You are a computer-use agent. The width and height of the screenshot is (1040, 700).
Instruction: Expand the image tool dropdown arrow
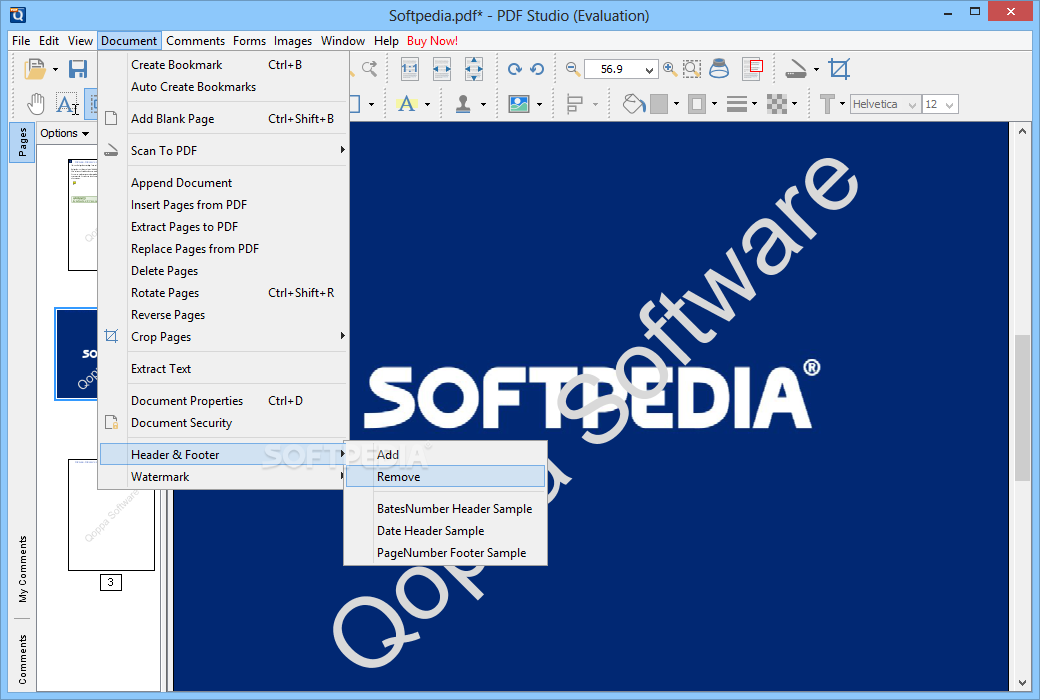pyautogui.click(x=539, y=104)
